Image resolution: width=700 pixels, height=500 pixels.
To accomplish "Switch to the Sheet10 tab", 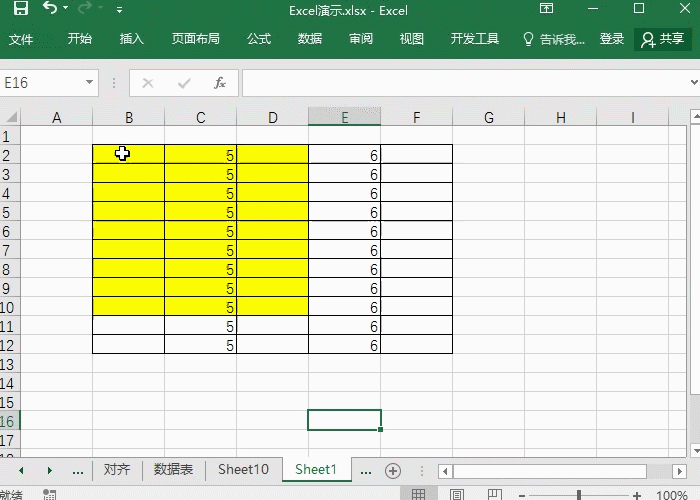I will 244,470.
